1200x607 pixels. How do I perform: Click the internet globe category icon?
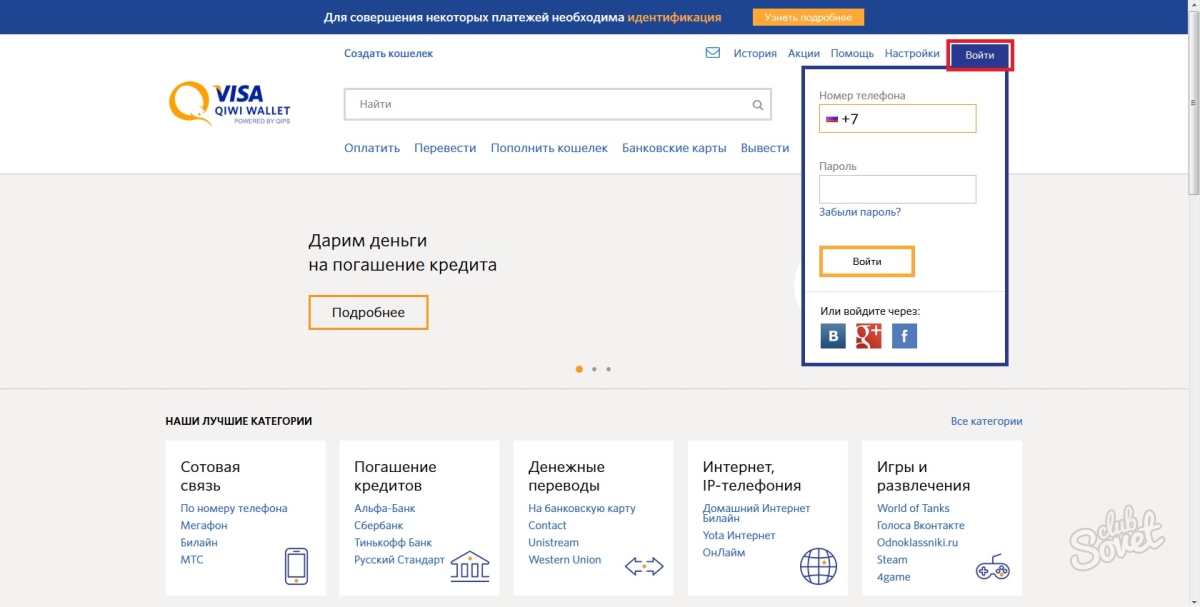[x=818, y=566]
